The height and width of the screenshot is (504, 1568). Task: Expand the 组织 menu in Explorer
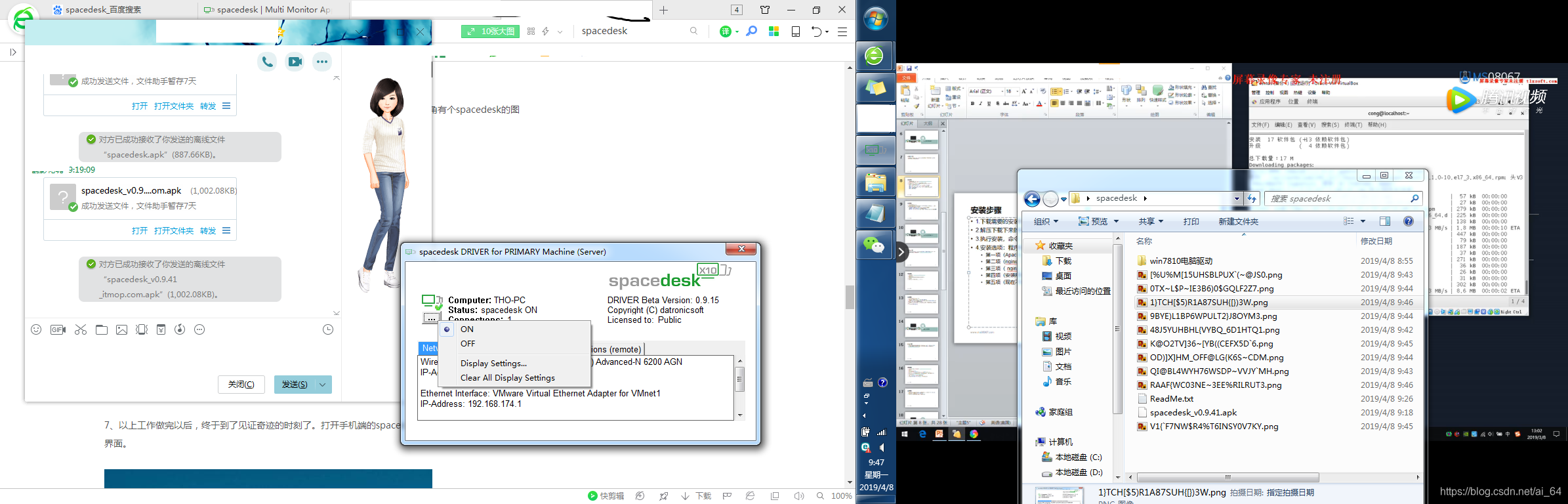(1046, 222)
